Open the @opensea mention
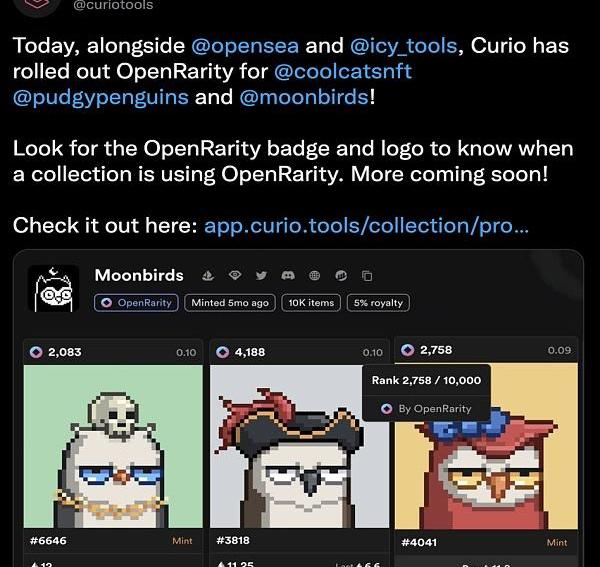The image size is (600, 567). (x=245, y=46)
